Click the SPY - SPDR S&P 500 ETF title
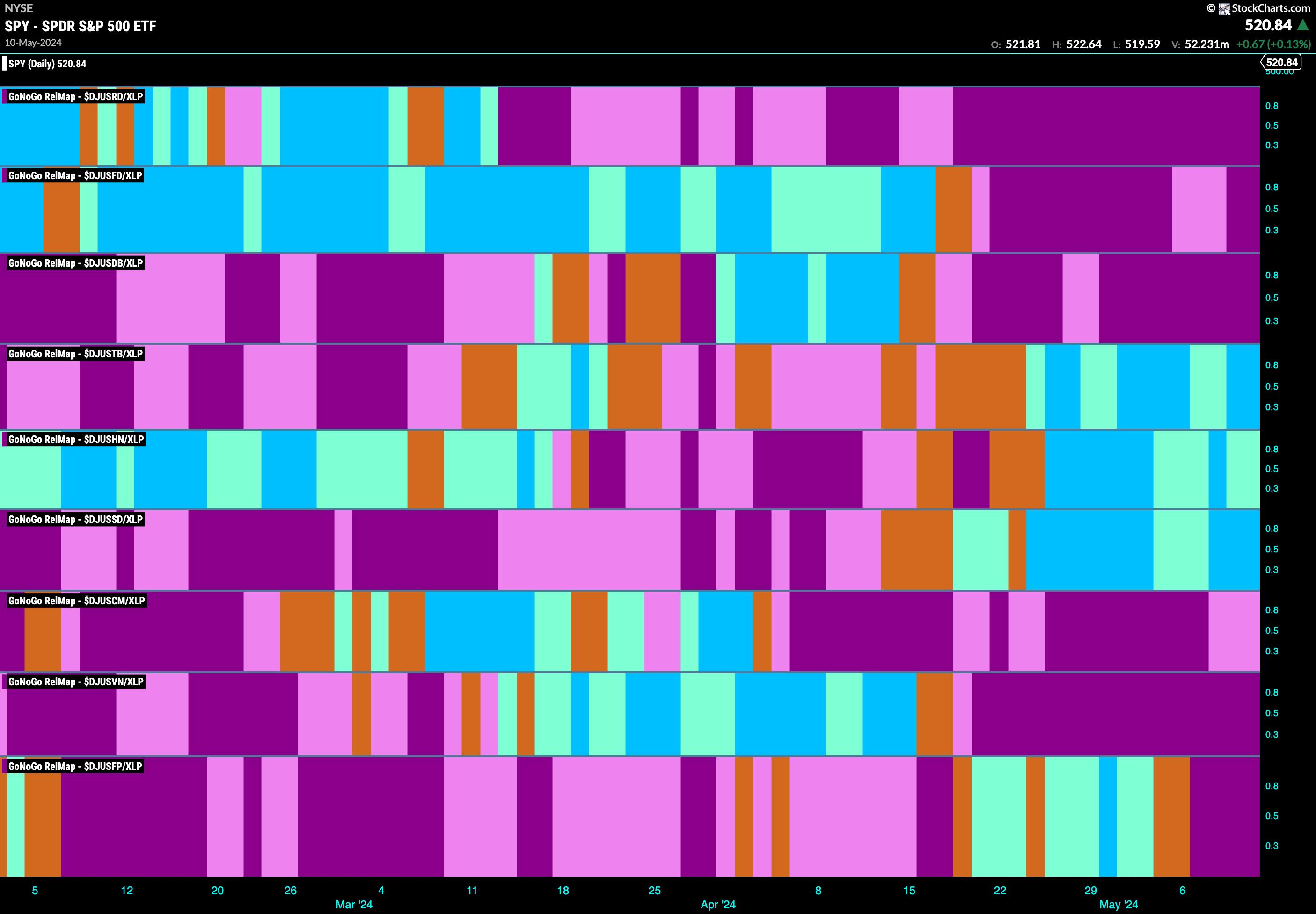 pyautogui.click(x=80, y=26)
